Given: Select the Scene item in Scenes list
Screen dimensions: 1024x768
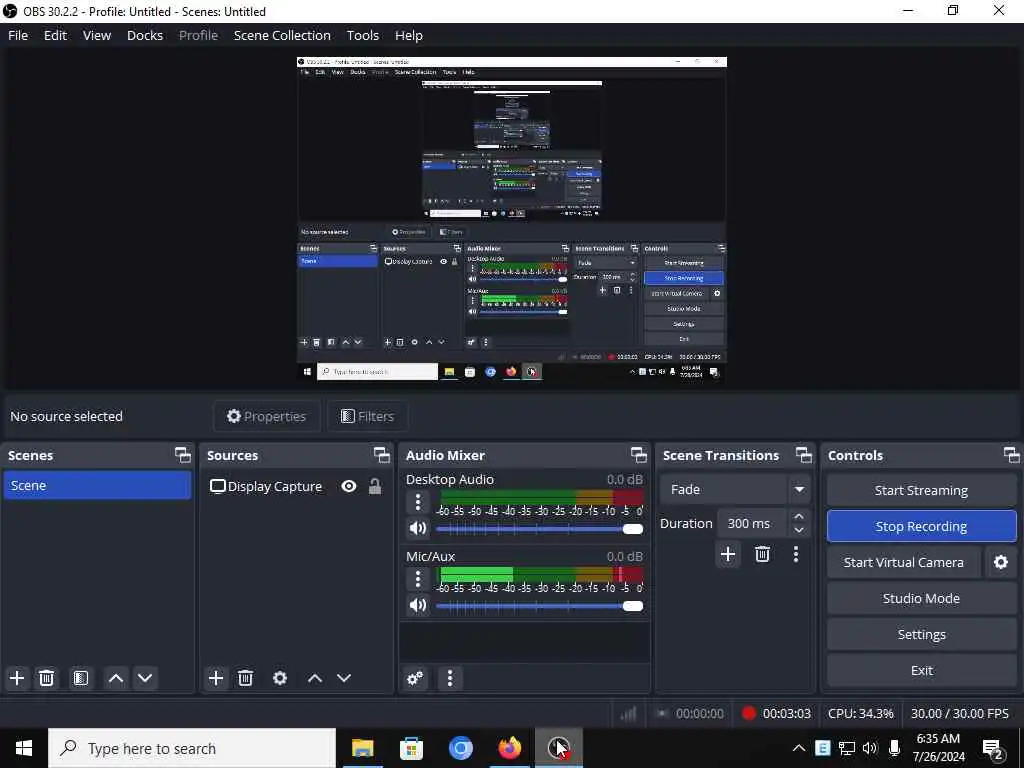Looking at the screenshot, I should (x=97, y=485).
